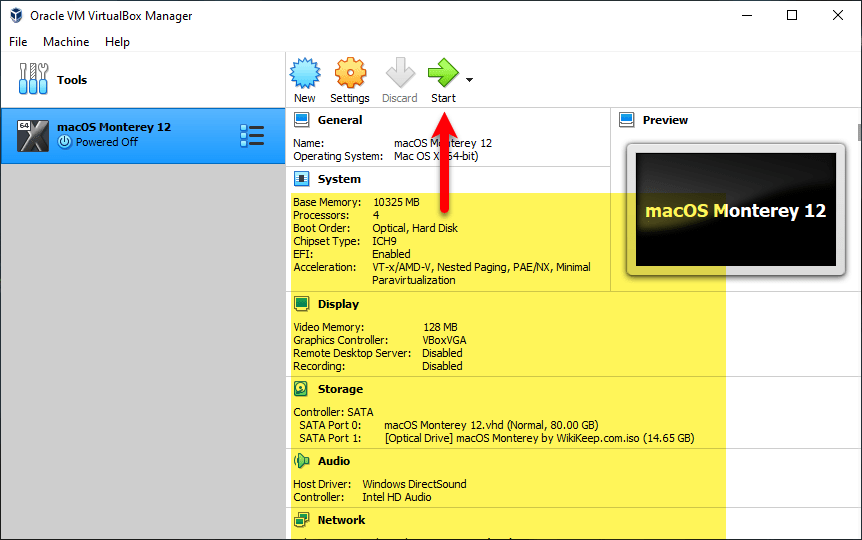This screenshot has width=862, height=540.
Task: Open the macOS Monterey 12 machine menu icon
Action: coord(252,136)
